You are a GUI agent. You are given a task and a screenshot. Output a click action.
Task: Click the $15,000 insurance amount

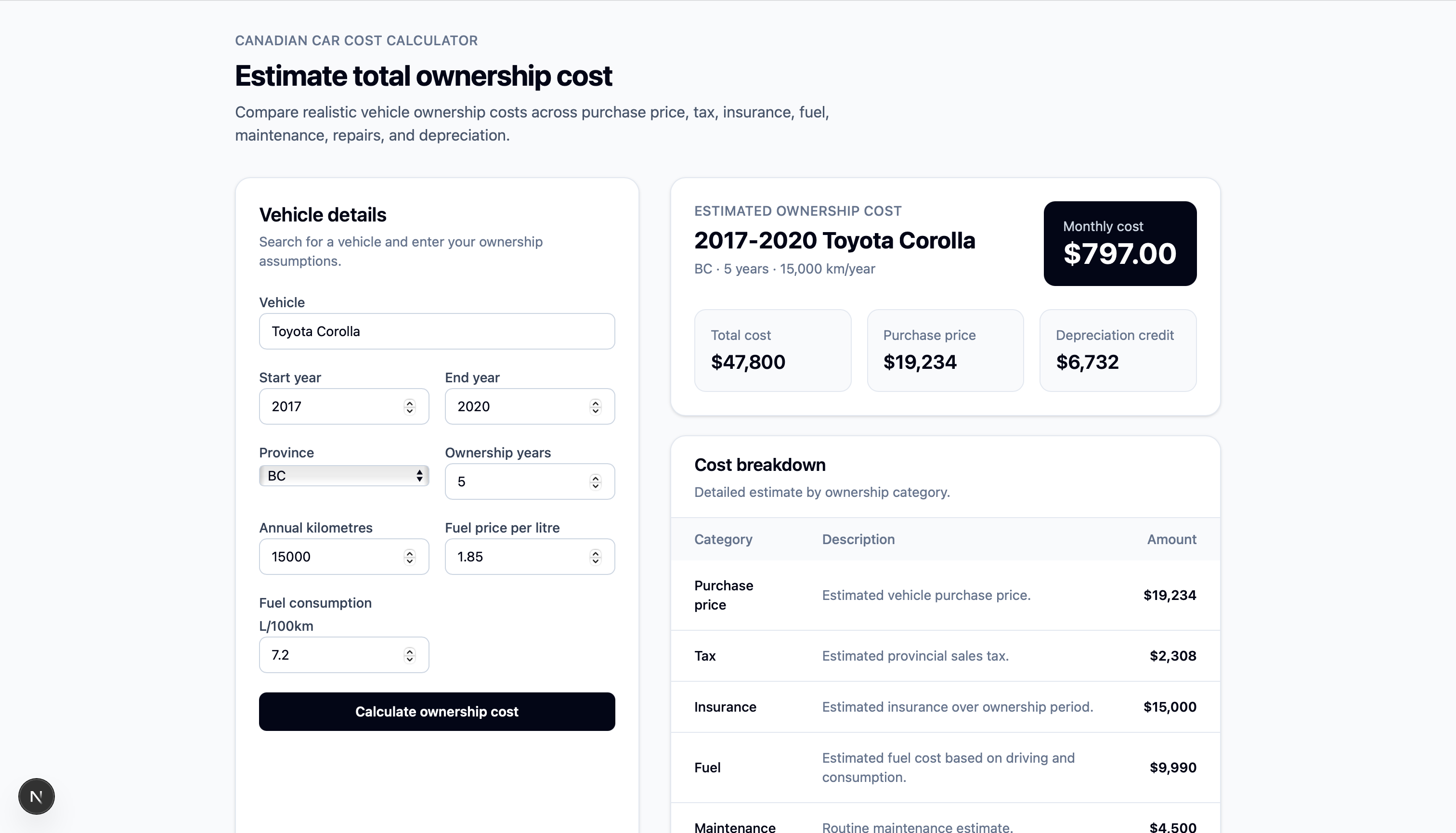pos(1170,706)
